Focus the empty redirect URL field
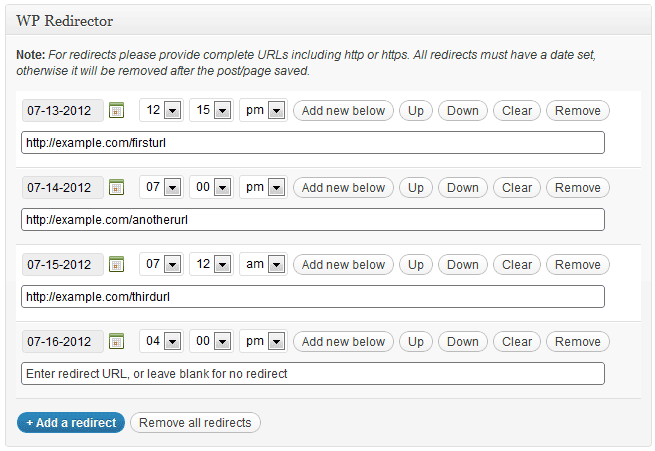The height and width of the screenshot is (451, 655). click(313, 373)
